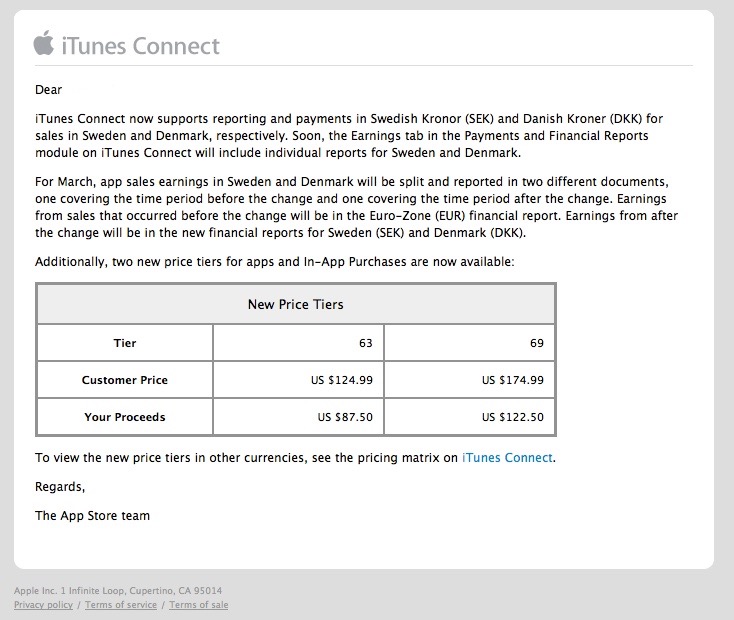Viewport: 734px width, 620px height.
Task: Click the tier number 69 cell
Action: (x=470, y=343)
